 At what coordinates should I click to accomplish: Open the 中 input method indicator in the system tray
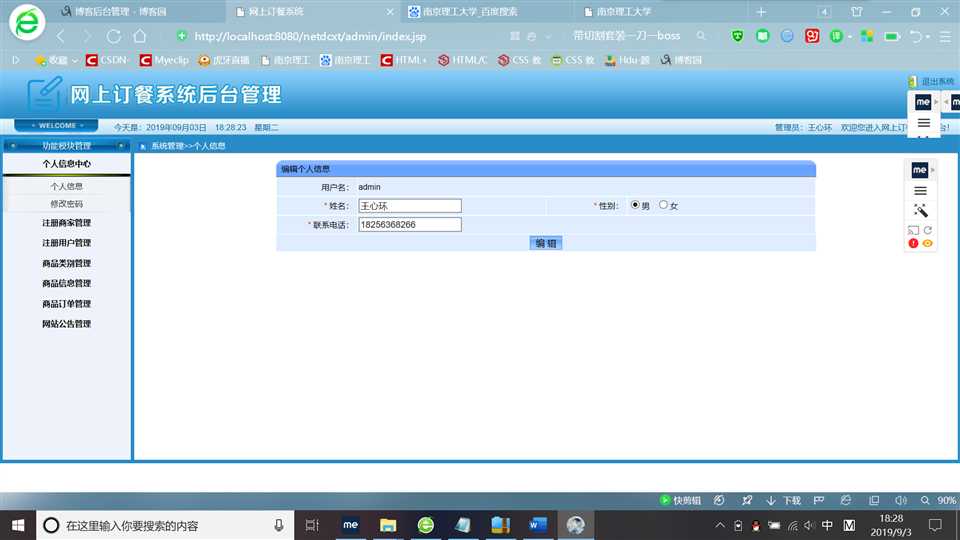[827, 525]
